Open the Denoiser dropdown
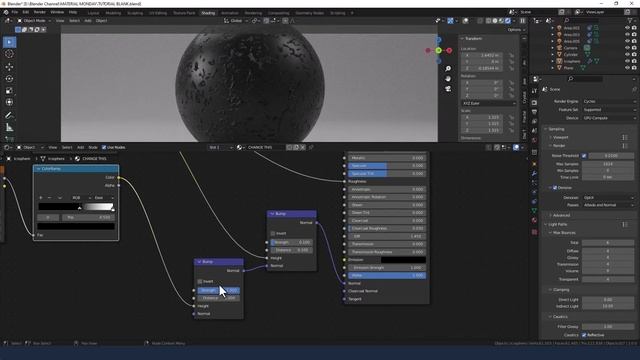 click(609, 198)
